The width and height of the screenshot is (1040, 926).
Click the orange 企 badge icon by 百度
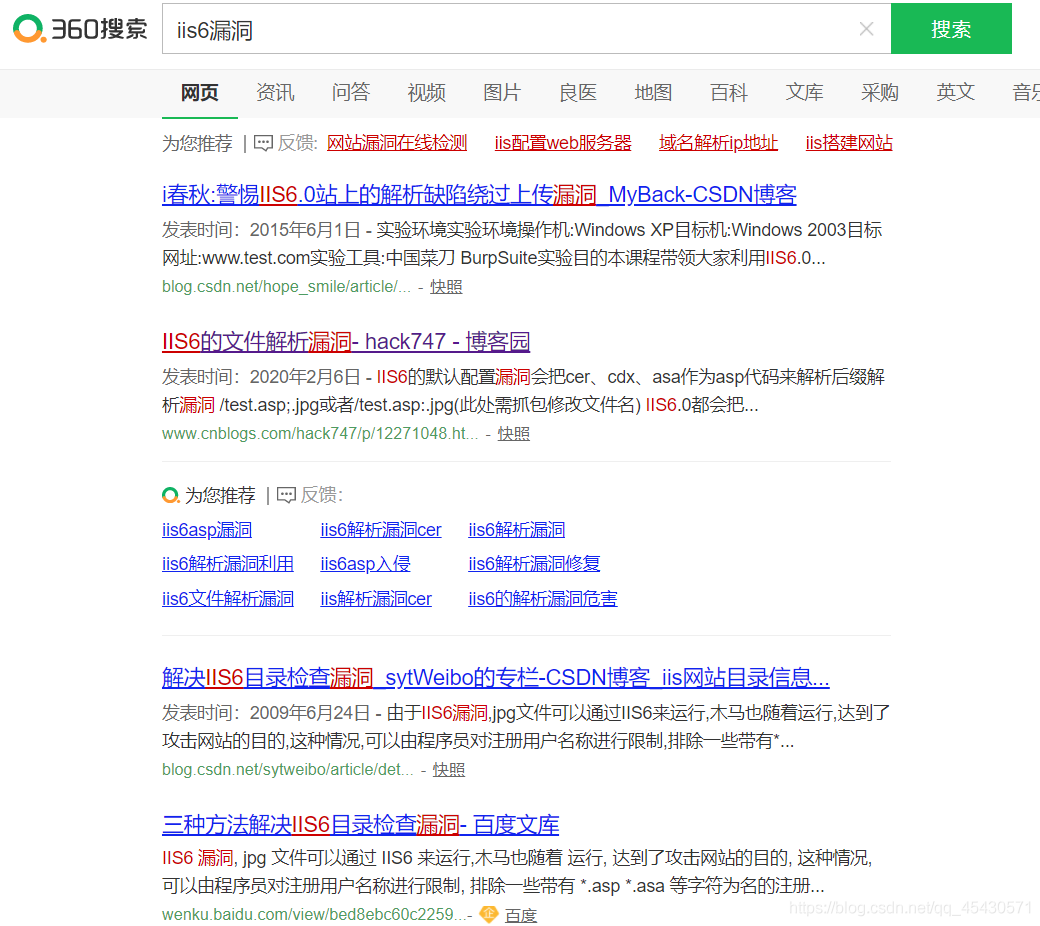489,914
